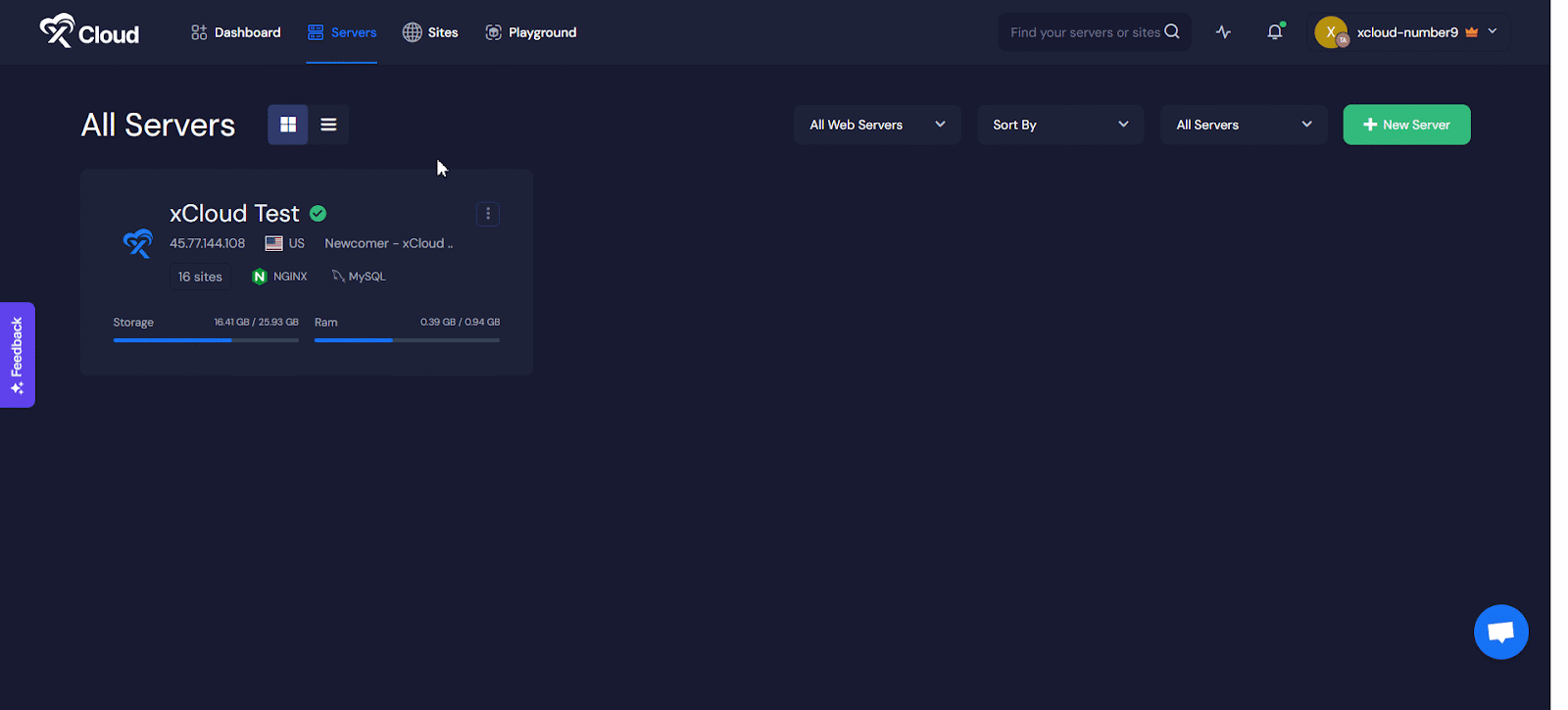Open xCloud Test three-dot options menu
1568x710 pixels.
(x=488, y=214)
